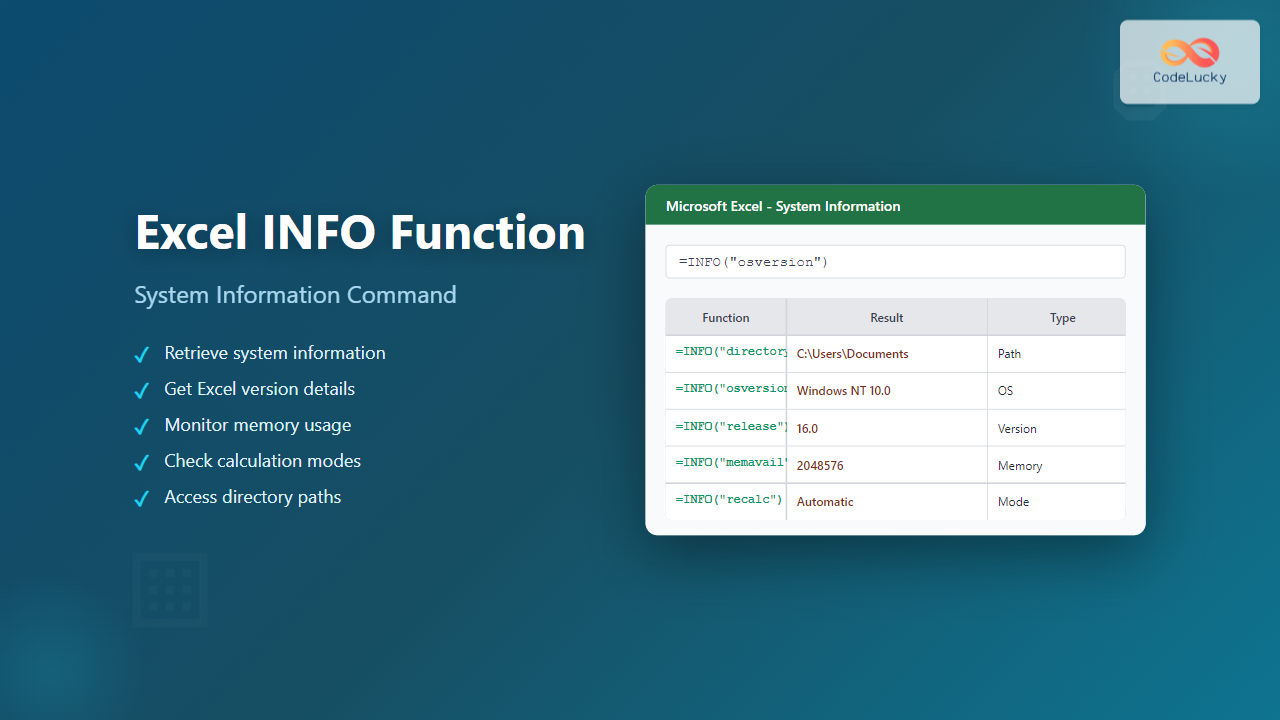The height and width of the screenshot is (720, 1280).
Task: Select the "Function" column header
Action: coord(725,317)
